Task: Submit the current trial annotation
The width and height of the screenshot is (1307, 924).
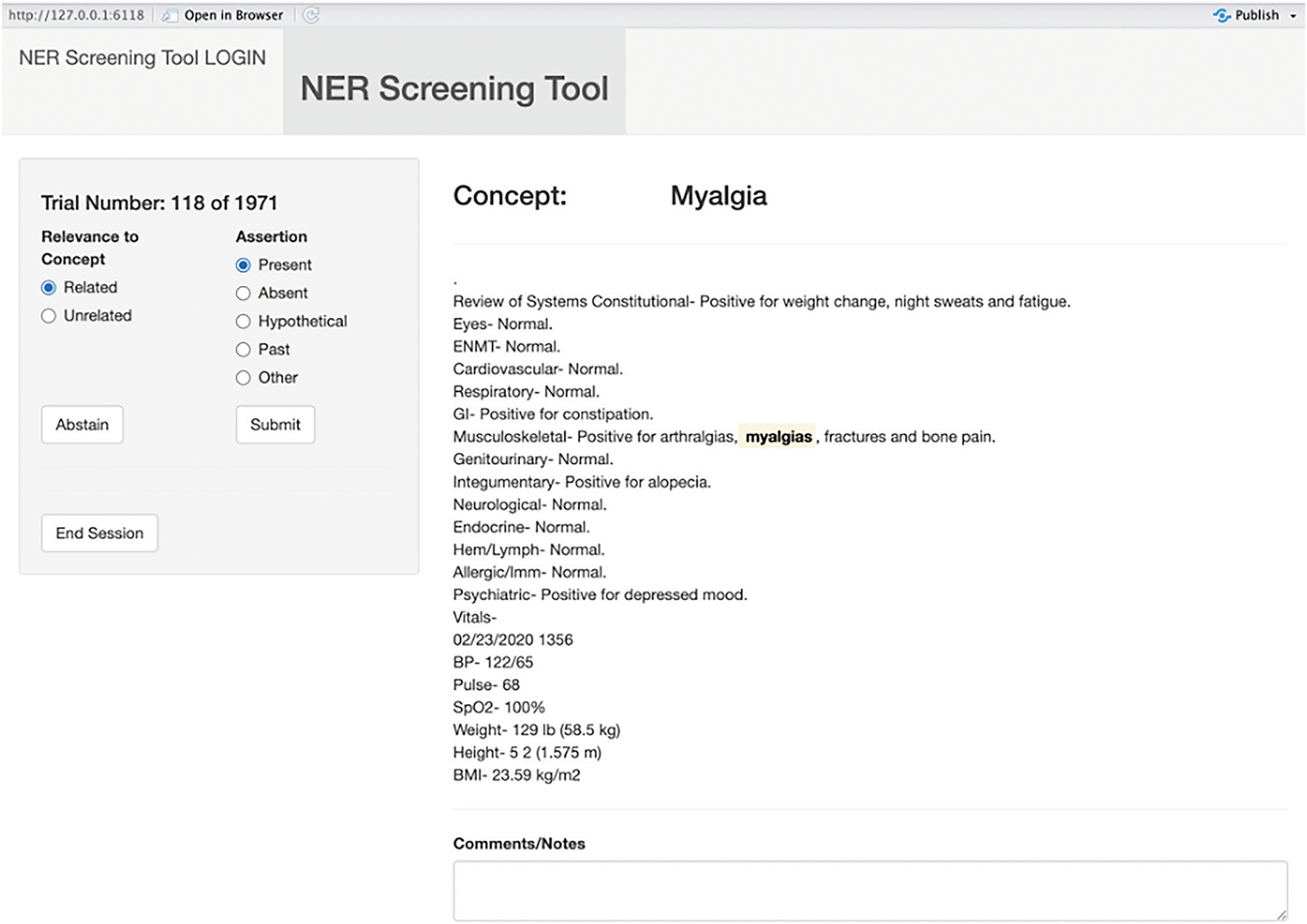Action: click(x=275, y=425)
